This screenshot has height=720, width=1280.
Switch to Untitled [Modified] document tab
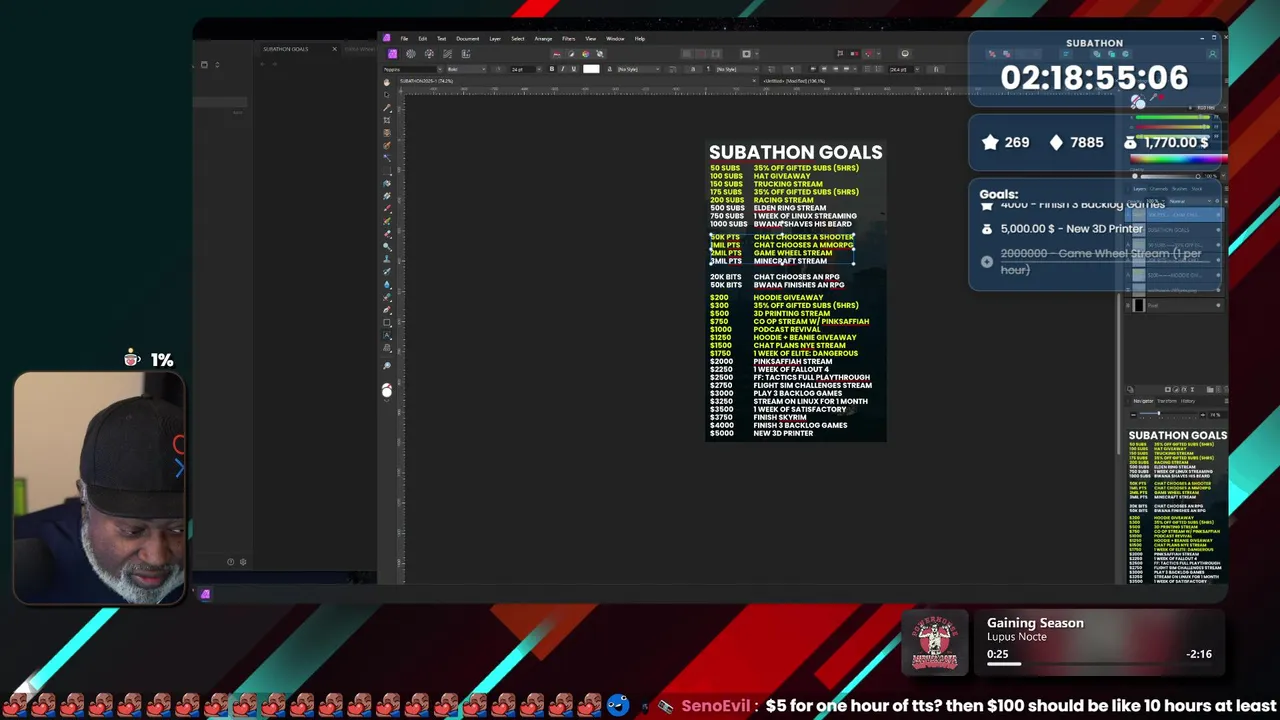point(794,80)
